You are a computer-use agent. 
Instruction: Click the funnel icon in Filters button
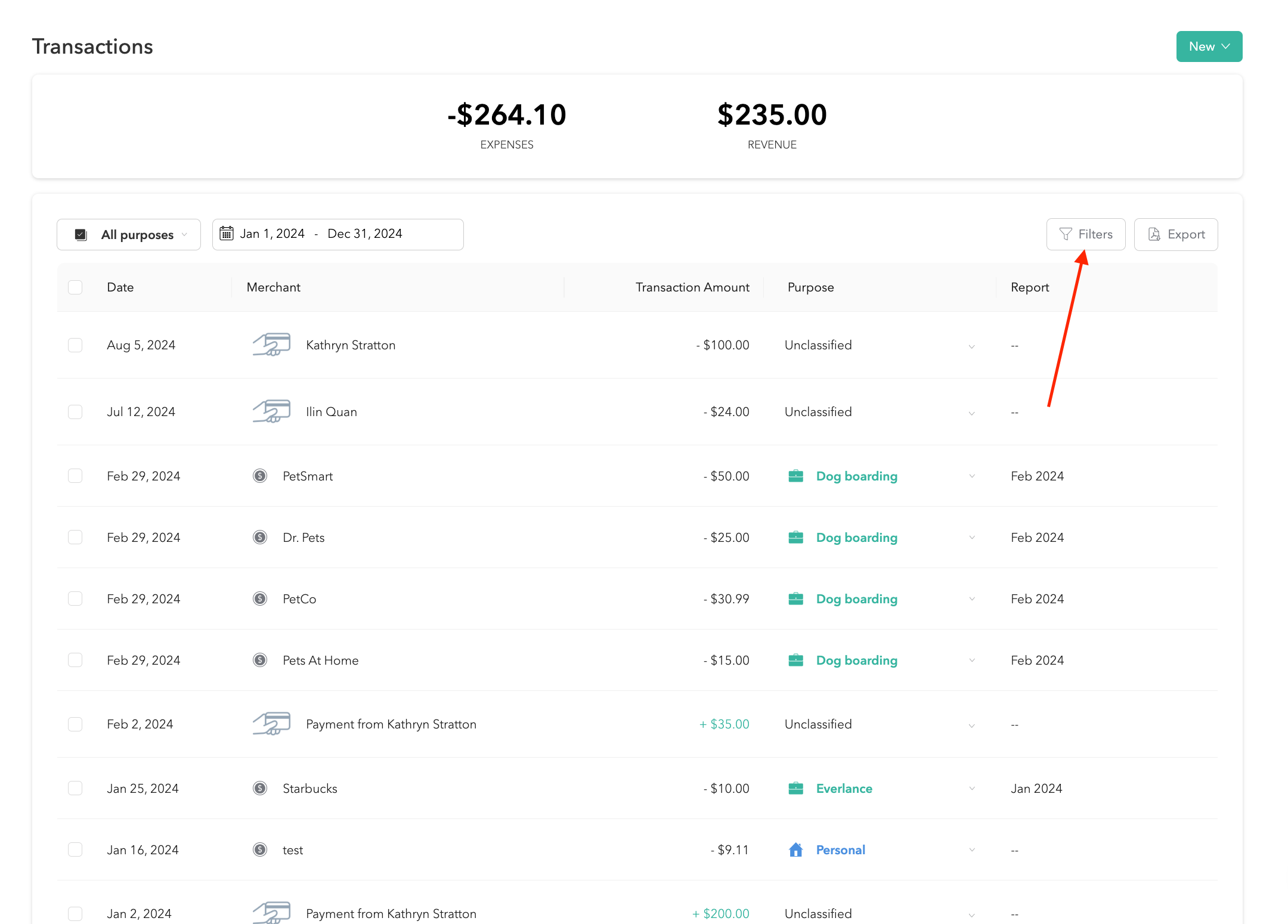pyautogui.click(x=1066, y=234)
